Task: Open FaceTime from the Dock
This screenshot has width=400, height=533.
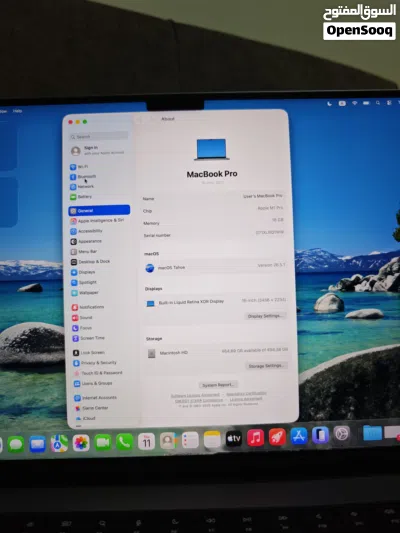Action: tap(103, 442)
